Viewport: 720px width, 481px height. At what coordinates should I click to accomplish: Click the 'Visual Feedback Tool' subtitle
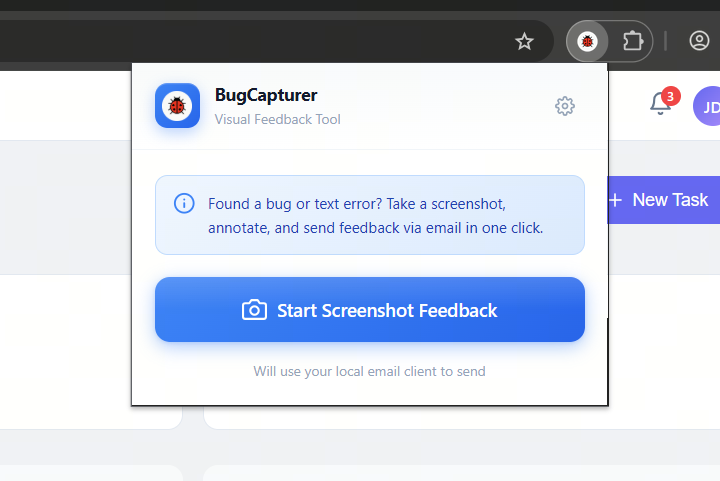pyautogui.click(x=277, y=119)
